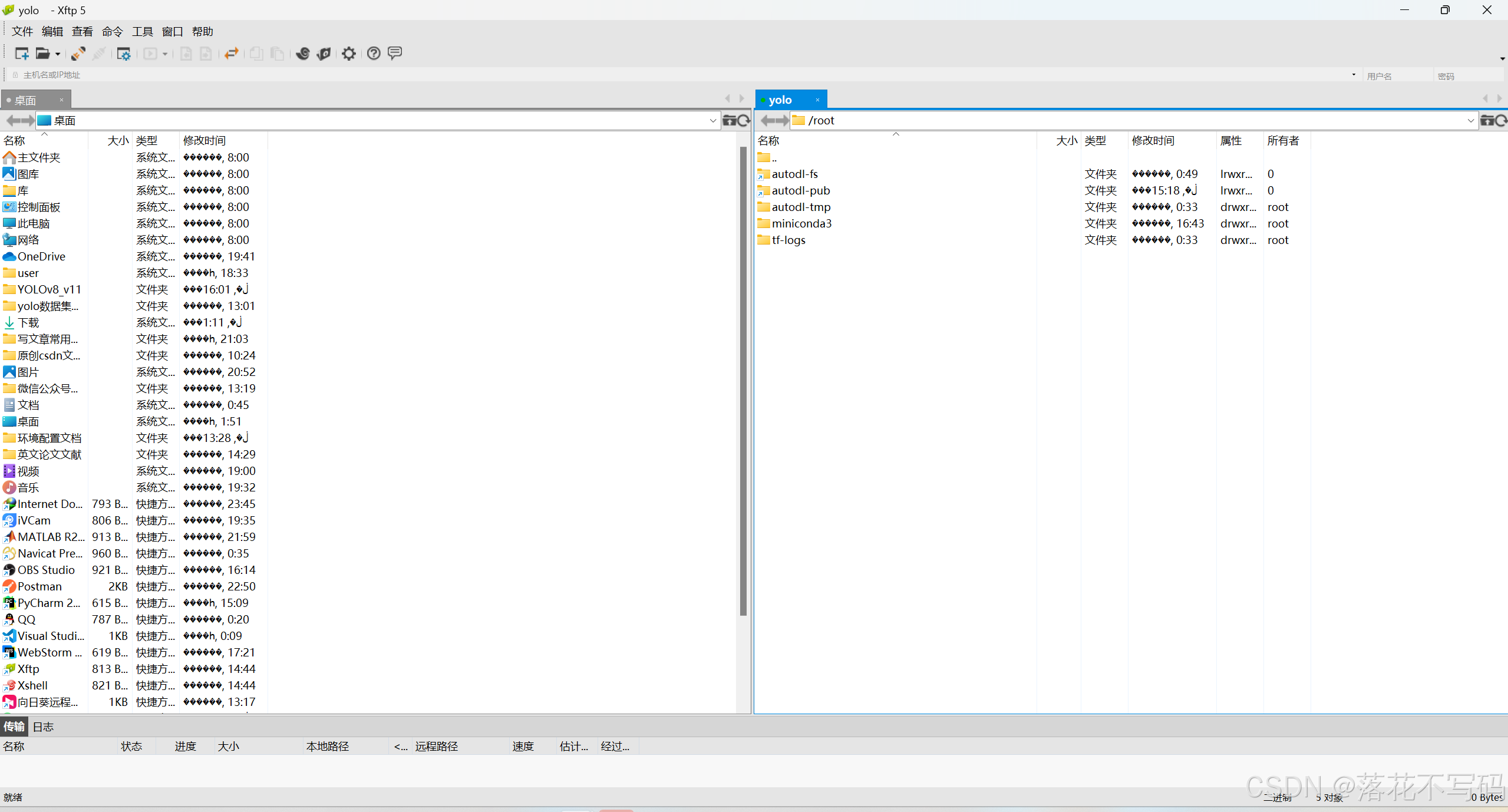The width and height of the screenshot is (1508, 812).
Task: Select the Postman shortcut in local list
Action: 39,586
